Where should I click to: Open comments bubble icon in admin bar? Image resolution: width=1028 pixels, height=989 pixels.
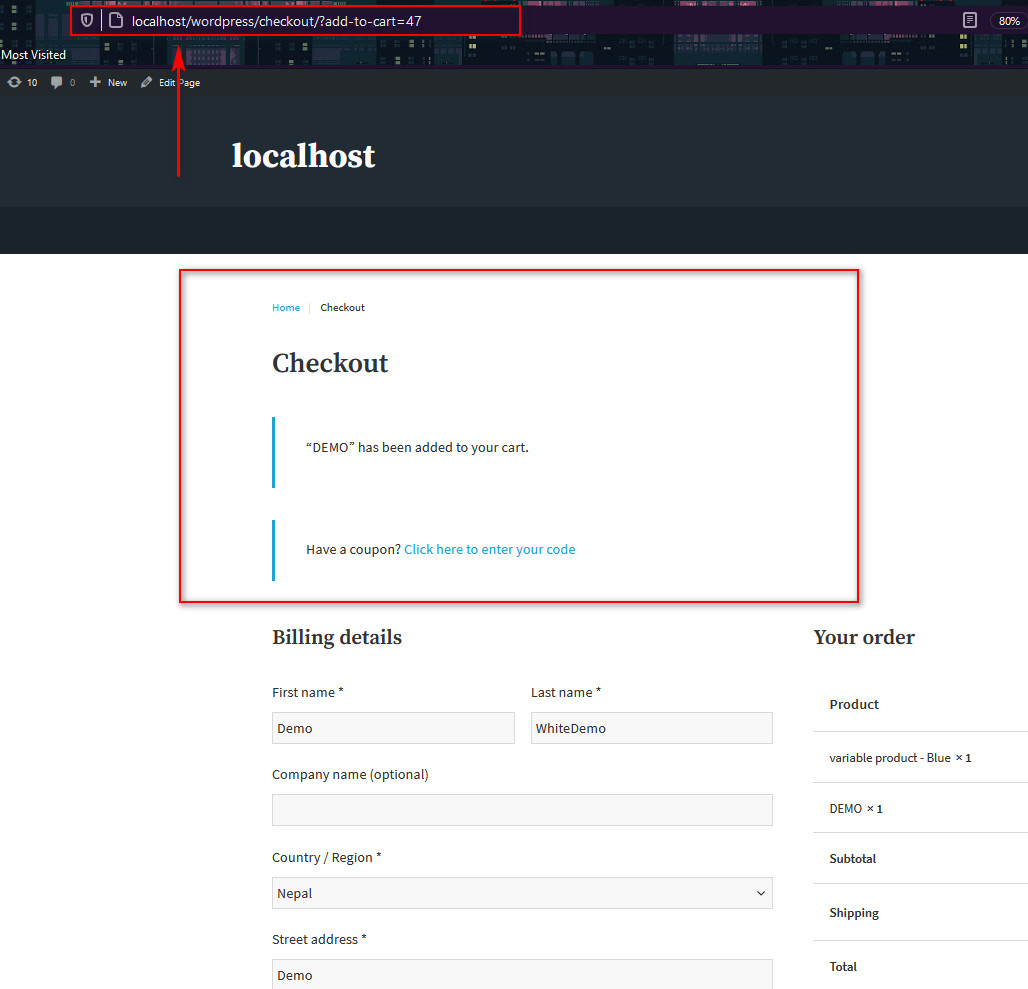[63, 83]
